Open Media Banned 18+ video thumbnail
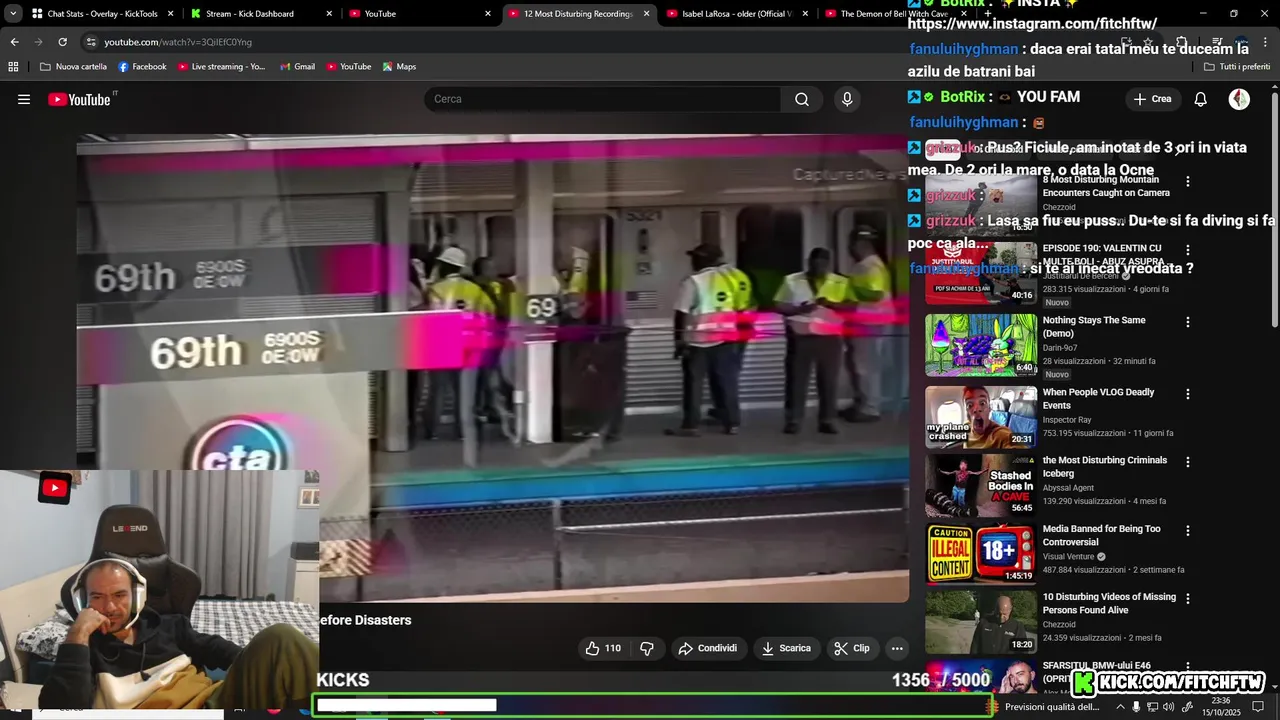1280x720 pixels. point(981,553)
